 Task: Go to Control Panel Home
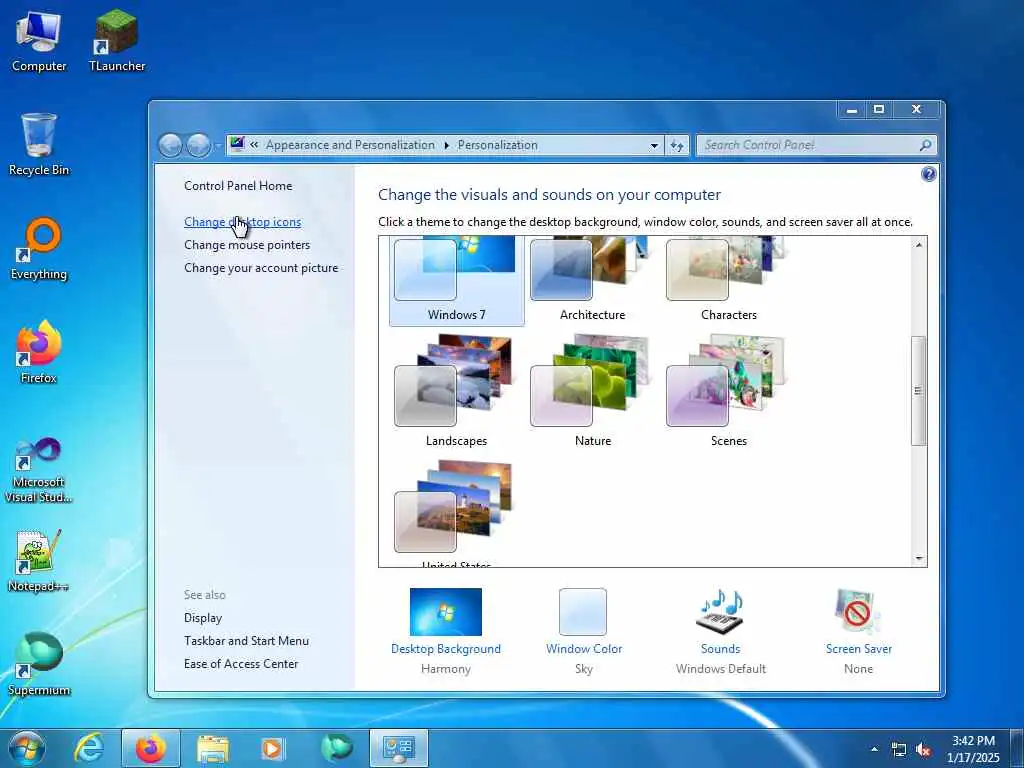[x=238, y=185]
